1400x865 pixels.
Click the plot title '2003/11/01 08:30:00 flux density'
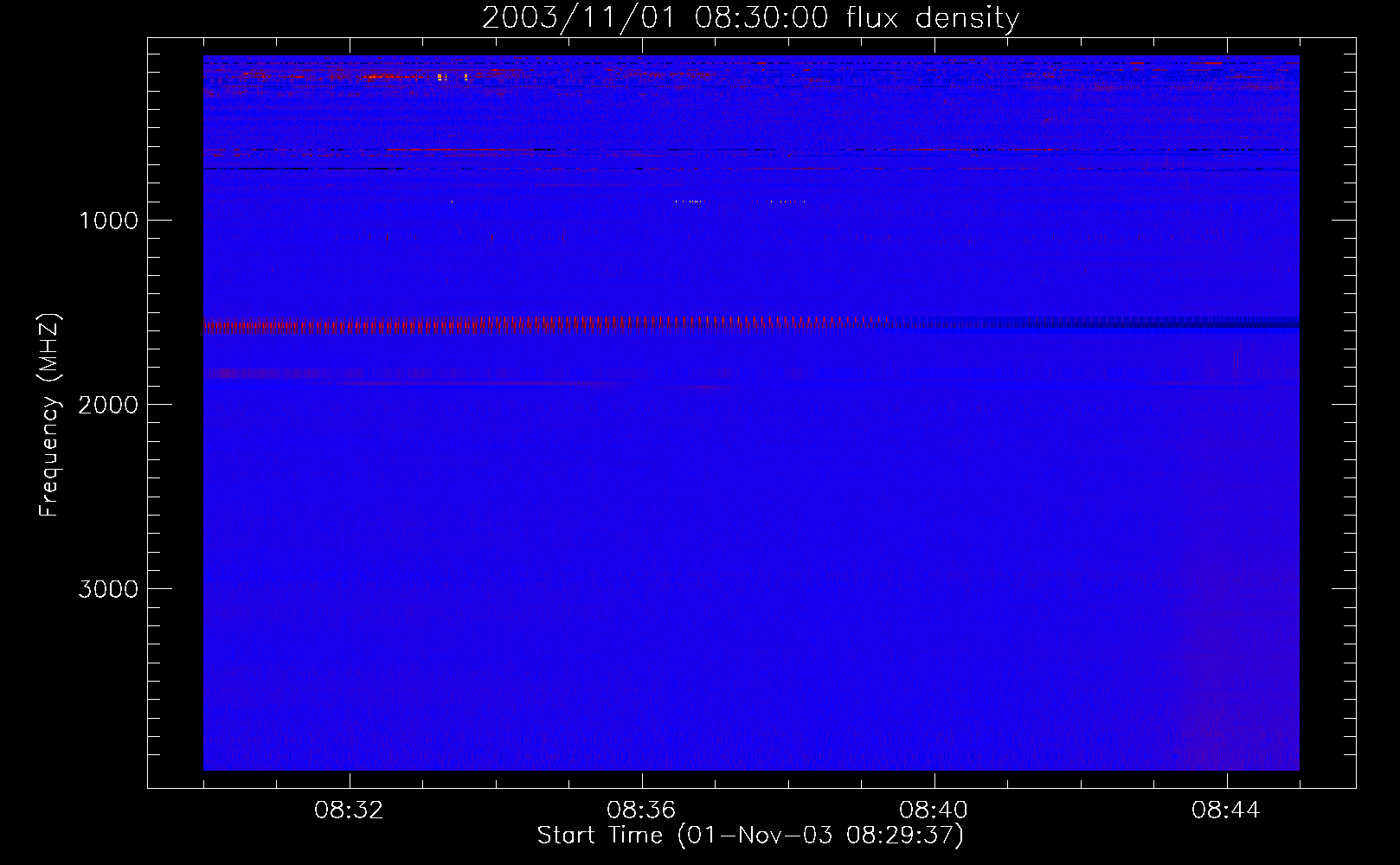(750, 18)
